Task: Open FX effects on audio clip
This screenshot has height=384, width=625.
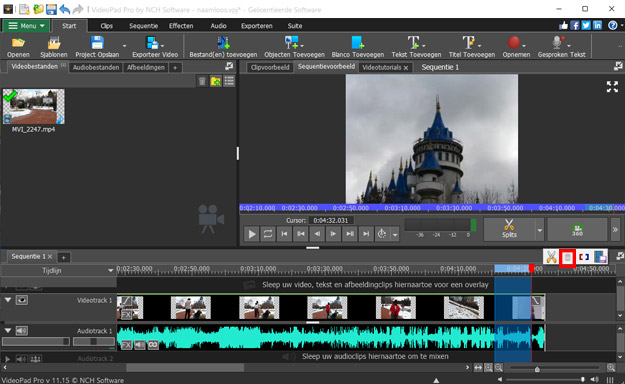Action: point(126,345)
